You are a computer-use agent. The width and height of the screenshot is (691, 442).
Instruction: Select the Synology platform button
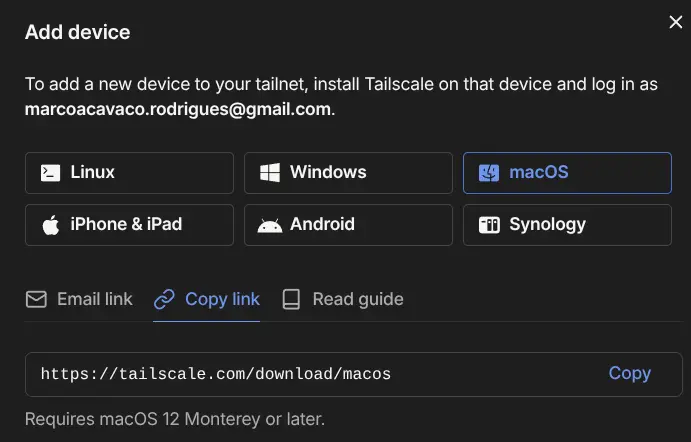coord(567,225)
